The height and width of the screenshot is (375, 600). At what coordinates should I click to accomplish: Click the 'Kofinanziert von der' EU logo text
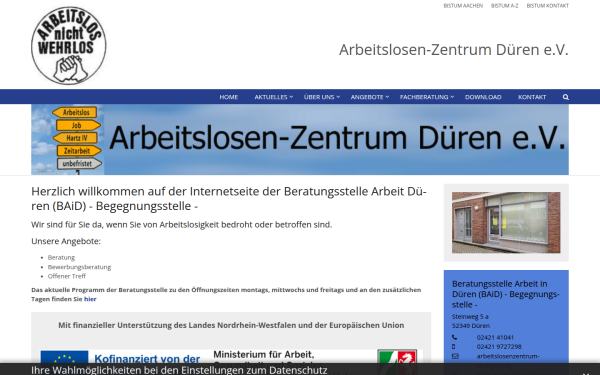147,359
